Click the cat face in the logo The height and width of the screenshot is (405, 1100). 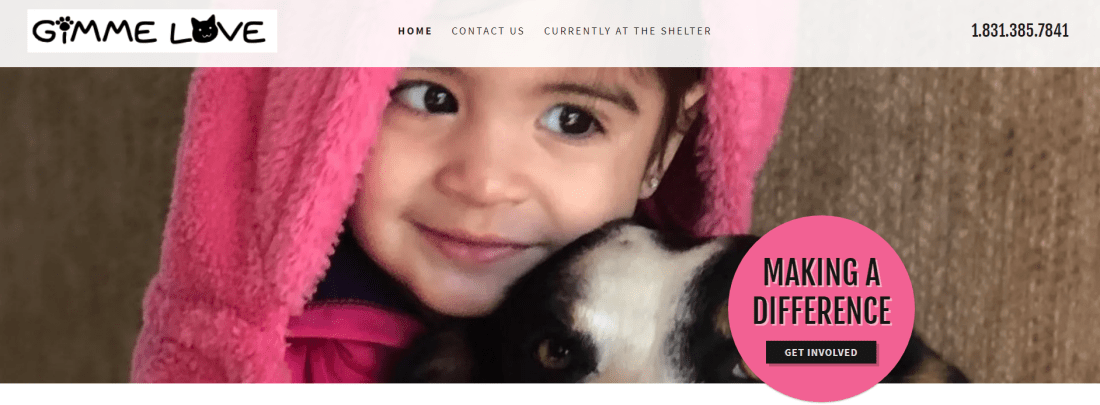tap(203, 30)
